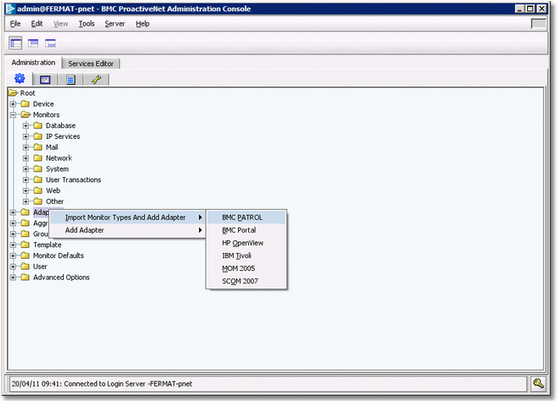Click the second layout view toolbar icon
Screen dimensions: 558x403
pyautogui.click(x=33, y=43)
